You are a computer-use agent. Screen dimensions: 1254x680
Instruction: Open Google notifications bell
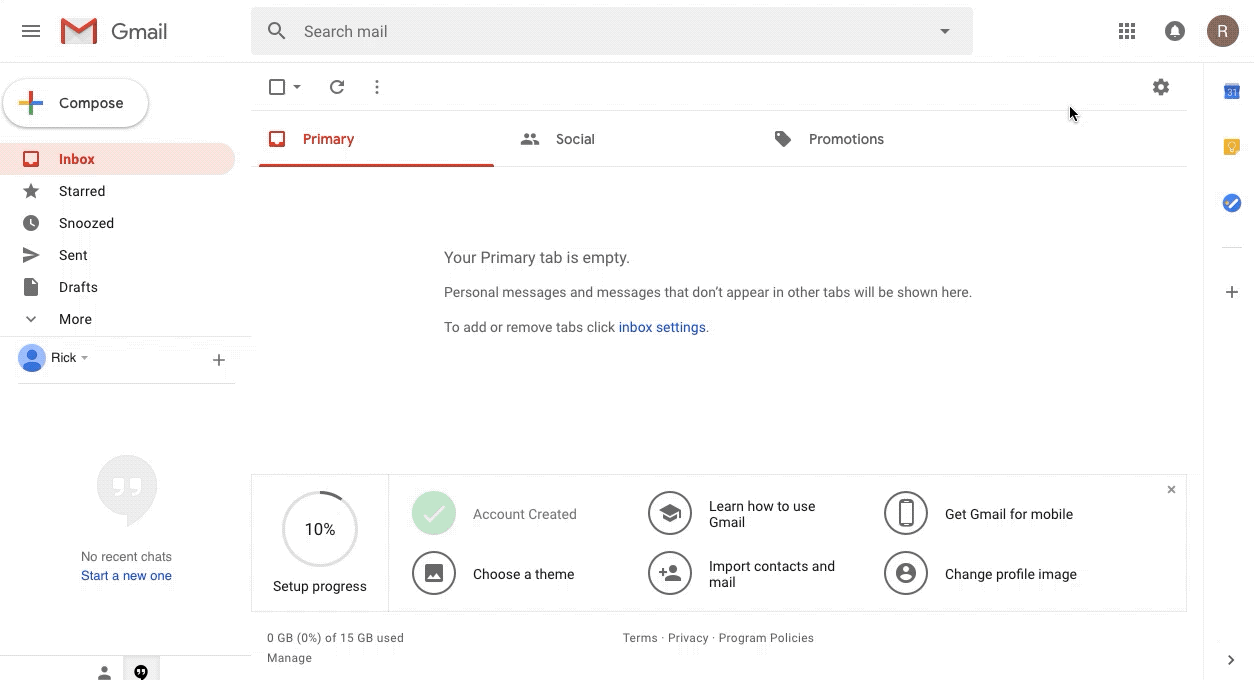tap(1175, 31)
